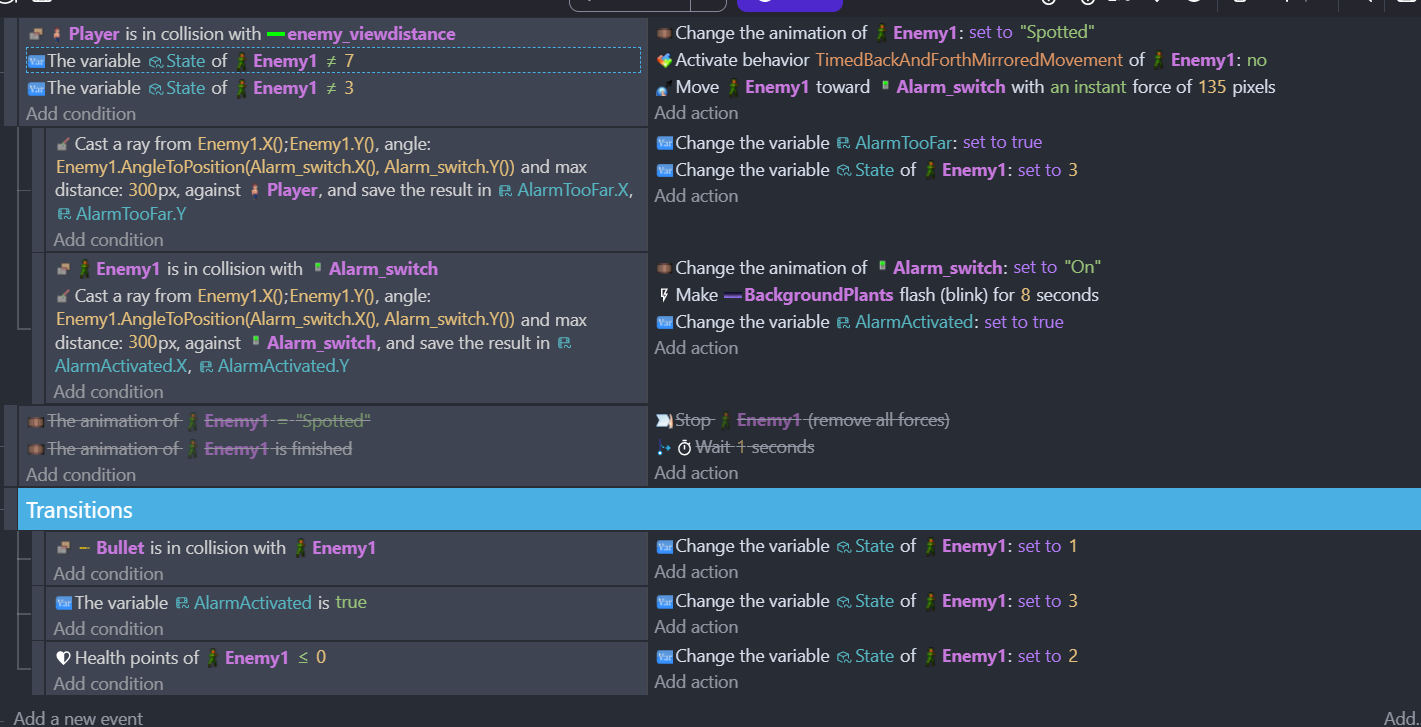
Task: Click the stop icon in disabled Stop Enemy1 action
Action: click(664, 420)
